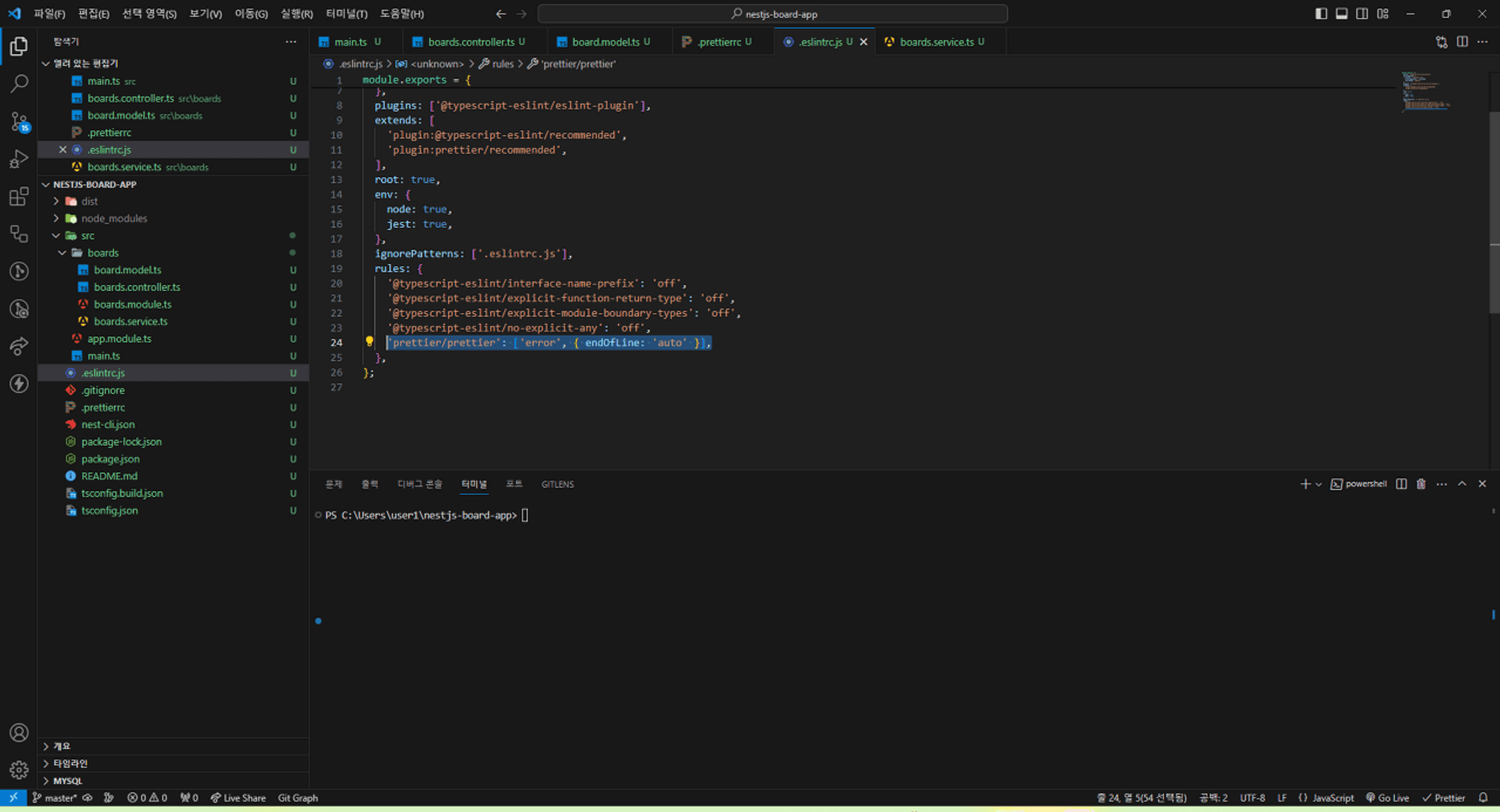Open the Extensions view
Screen dimensions: 1500x812
tap(19, 196)
